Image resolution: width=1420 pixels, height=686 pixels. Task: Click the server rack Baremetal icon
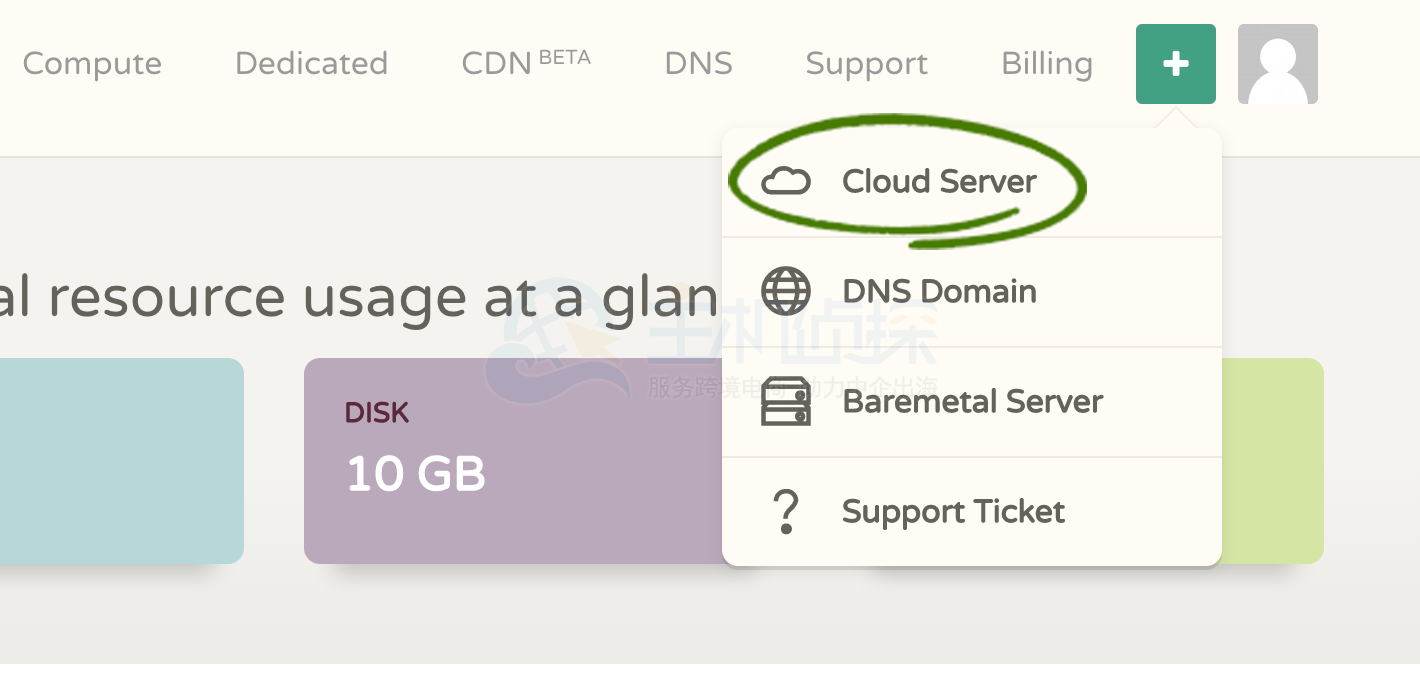coord(786,402)
